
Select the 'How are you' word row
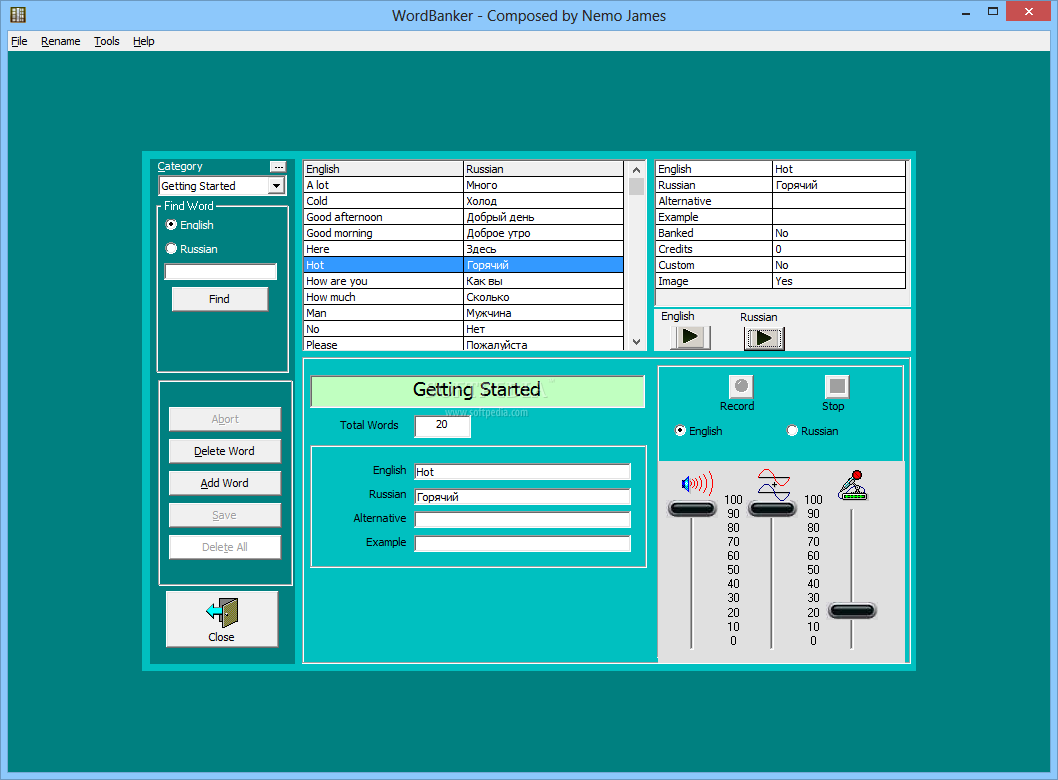[x=463, y=281]
